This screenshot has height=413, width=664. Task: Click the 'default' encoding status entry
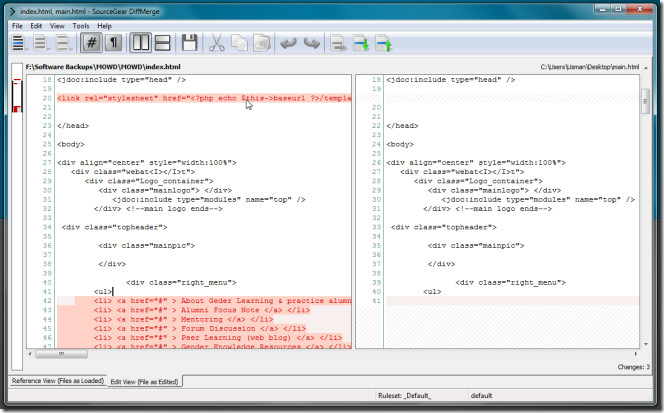(x=481, y=396)
